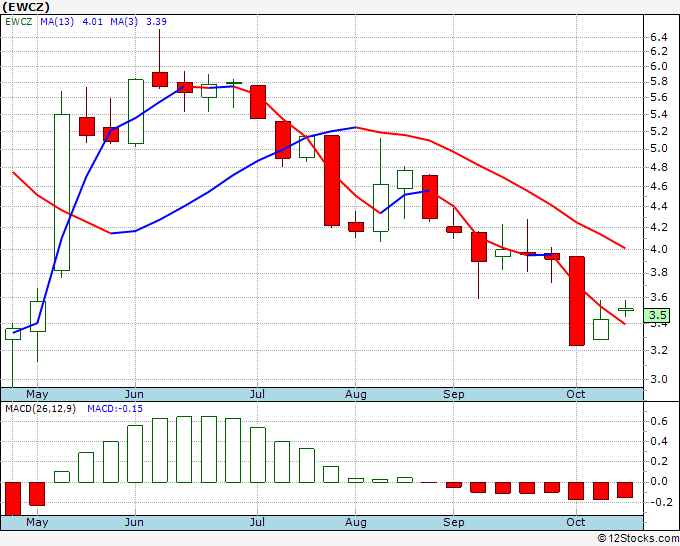Click the 4.4 price axis label
Screen dimensions: 680x546
click(x=659, y=206)
